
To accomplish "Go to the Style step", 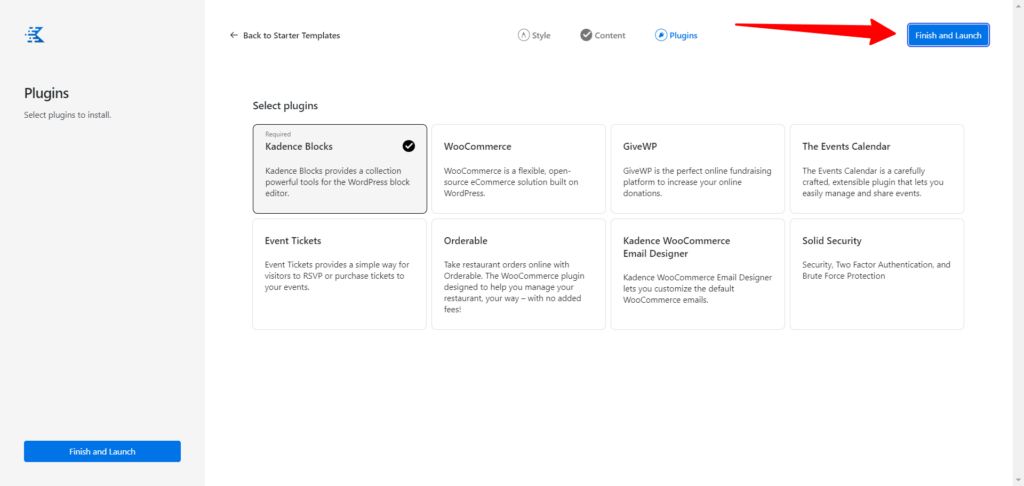I will (534, 35).
